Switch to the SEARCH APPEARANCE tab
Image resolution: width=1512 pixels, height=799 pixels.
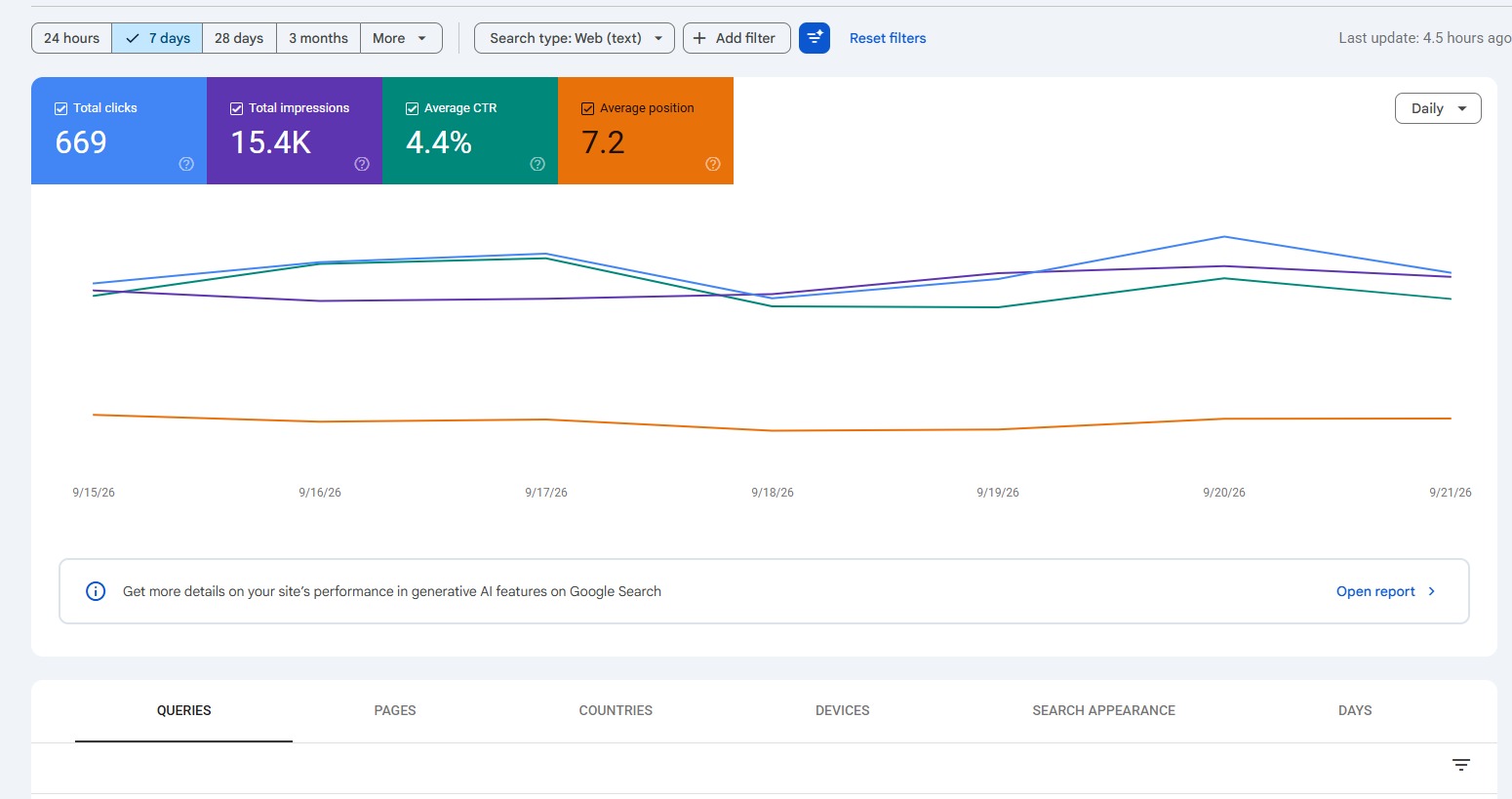pos(1103,710)
